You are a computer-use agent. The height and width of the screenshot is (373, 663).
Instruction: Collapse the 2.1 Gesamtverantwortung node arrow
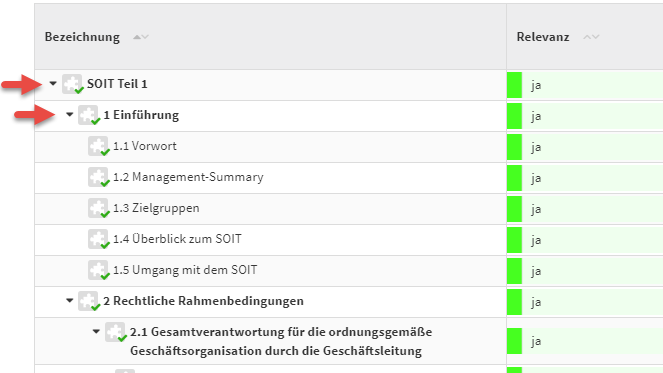point(96,331)
